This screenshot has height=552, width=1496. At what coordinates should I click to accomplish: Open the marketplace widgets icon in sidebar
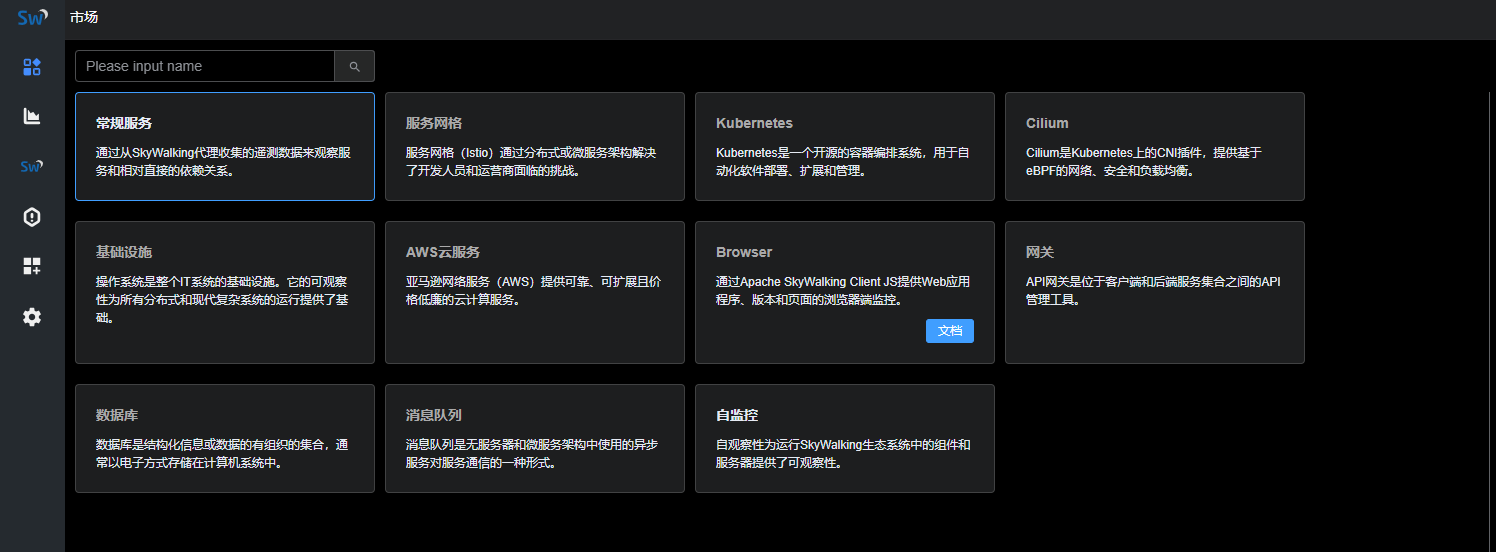32,67
